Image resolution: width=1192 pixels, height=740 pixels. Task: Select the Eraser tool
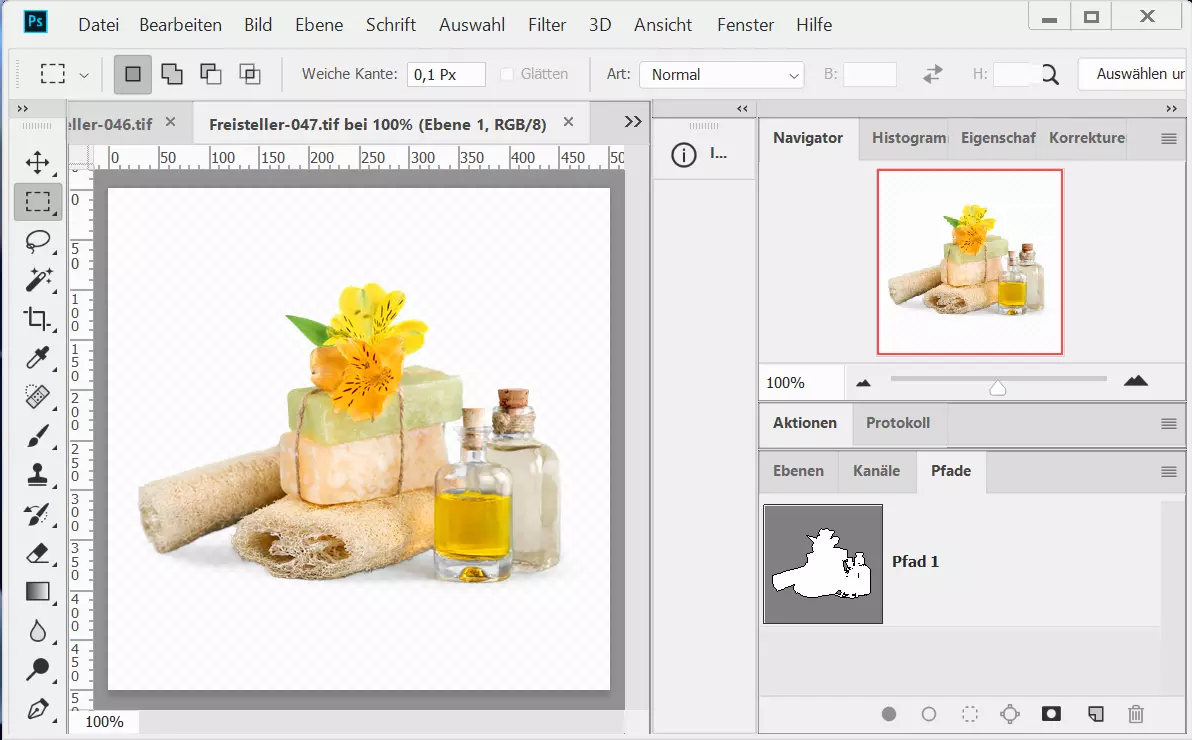coord(37,552)
